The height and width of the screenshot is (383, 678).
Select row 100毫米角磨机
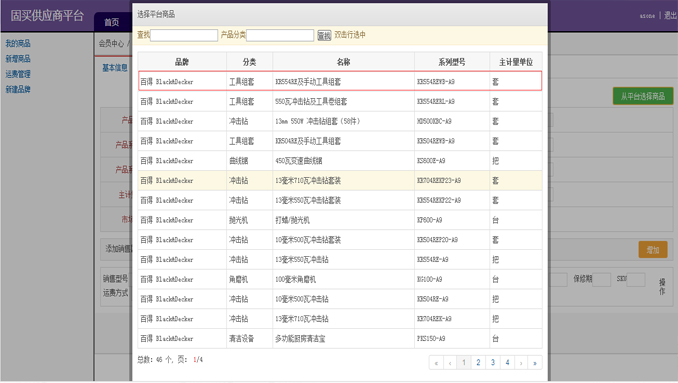click(x=340, y=280)
